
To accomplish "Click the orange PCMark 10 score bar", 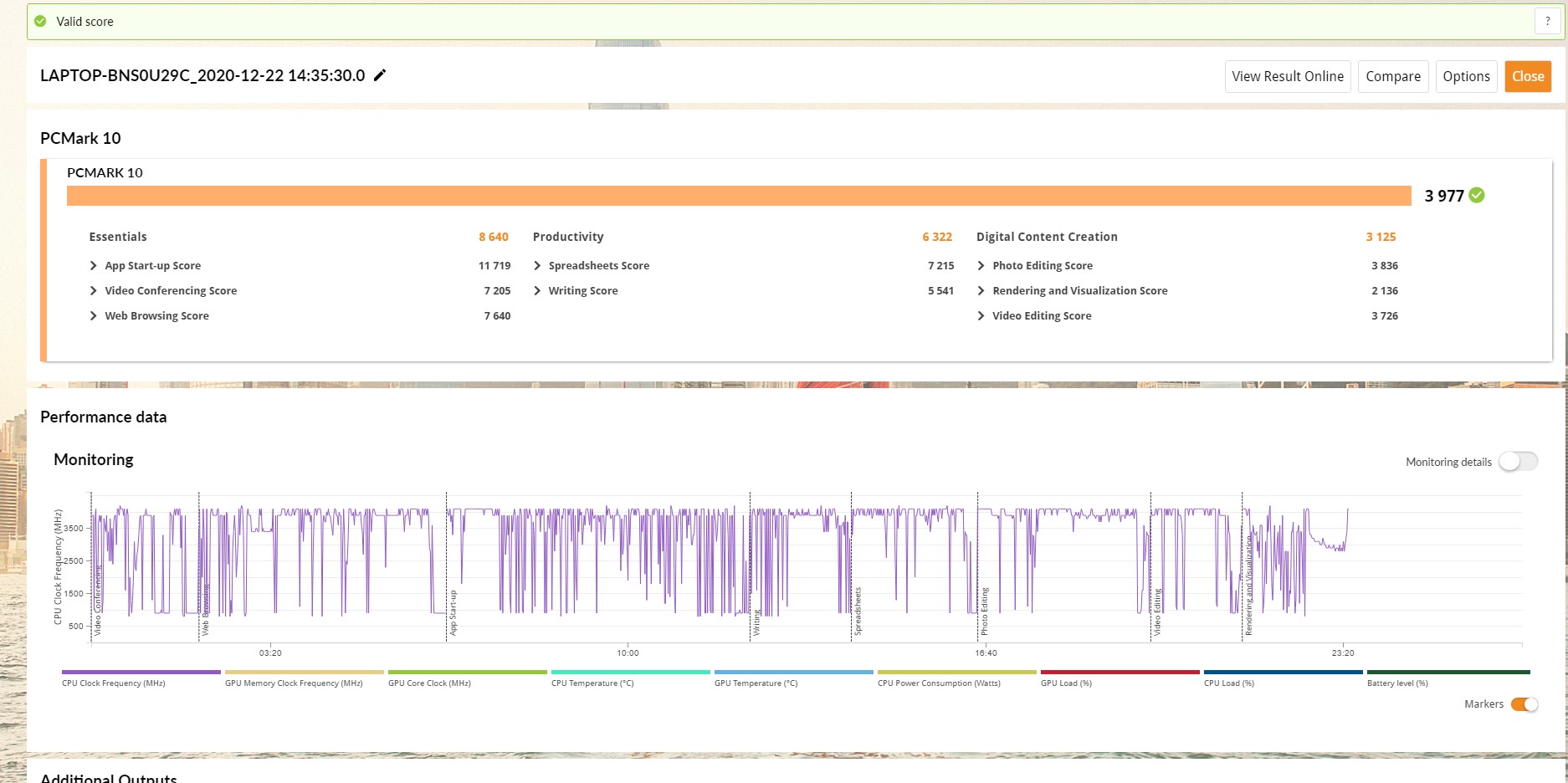I will (x=739, y=196).
